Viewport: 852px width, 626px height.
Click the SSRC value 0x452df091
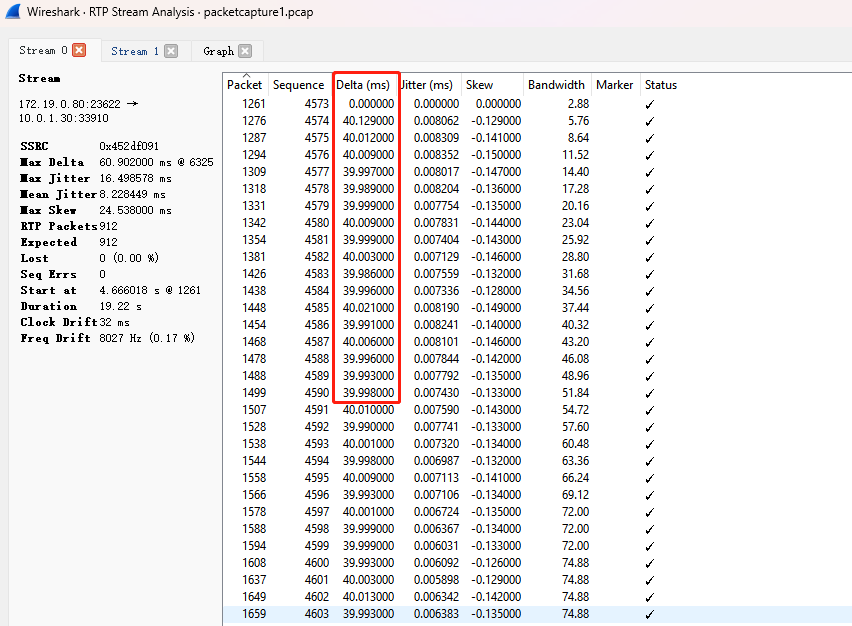[x=129, y=146]
